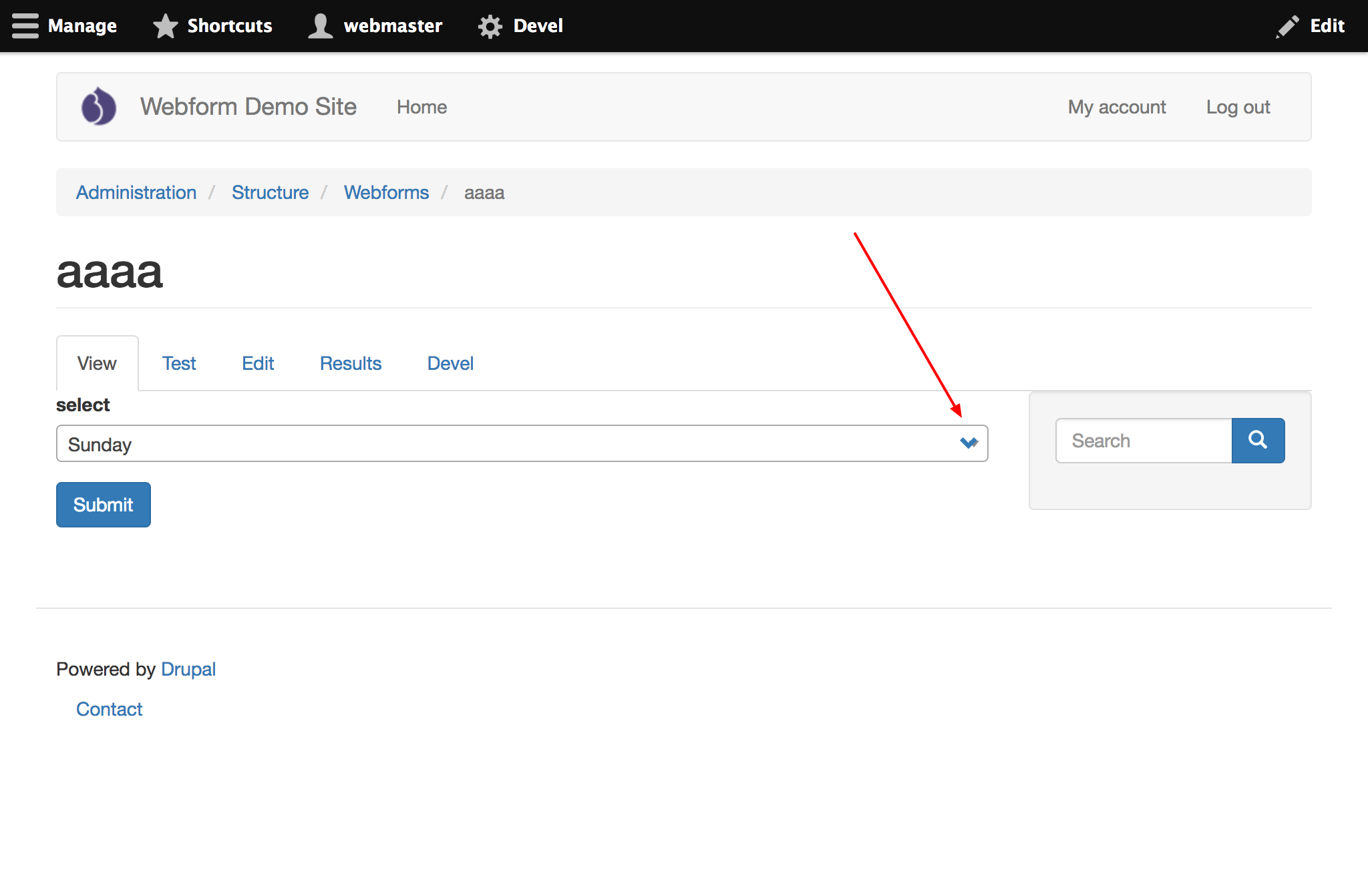This screenshot has height=896, width=1368.
Task: Click the Submit button
Action: 103,504
